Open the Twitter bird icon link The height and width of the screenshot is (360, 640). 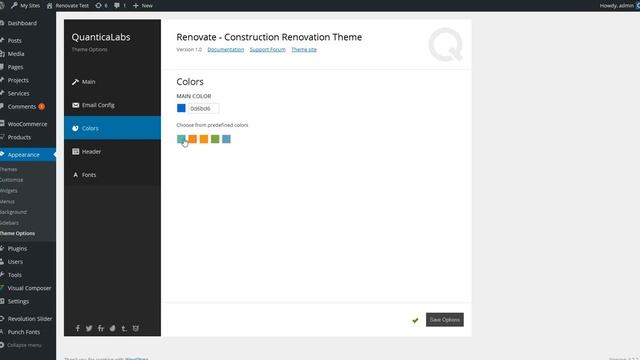click(x=89, y=328)
